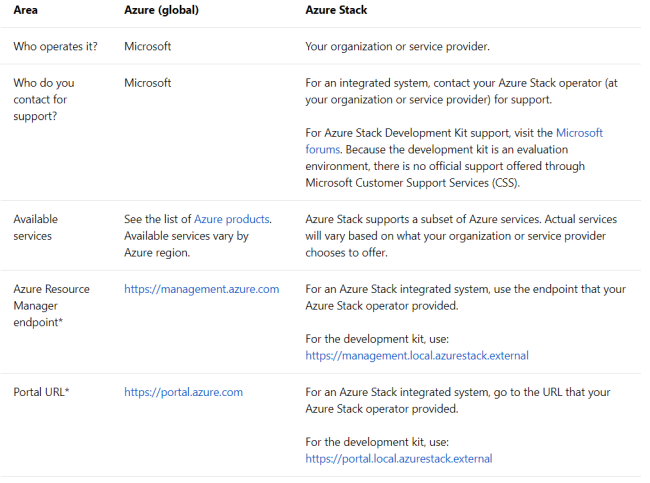The height and width of the screenshot is (483, 650).
Task: Click the 'Who do you contact for support?' cell
Action: point(44,100)
